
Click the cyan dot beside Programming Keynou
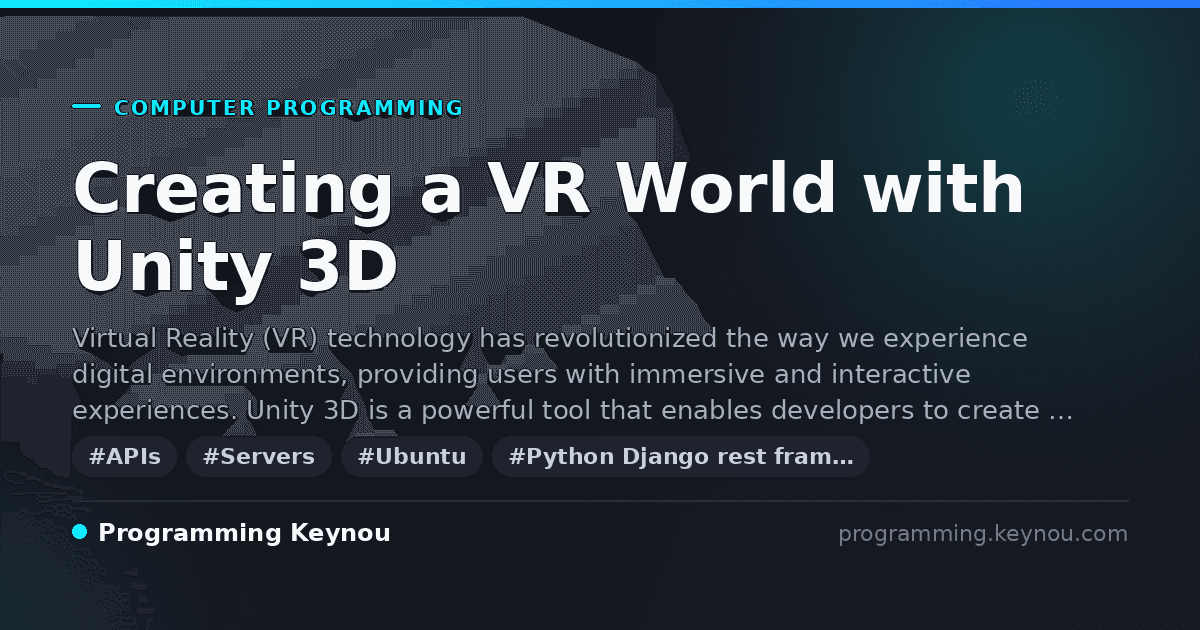(x=80, y=532)
